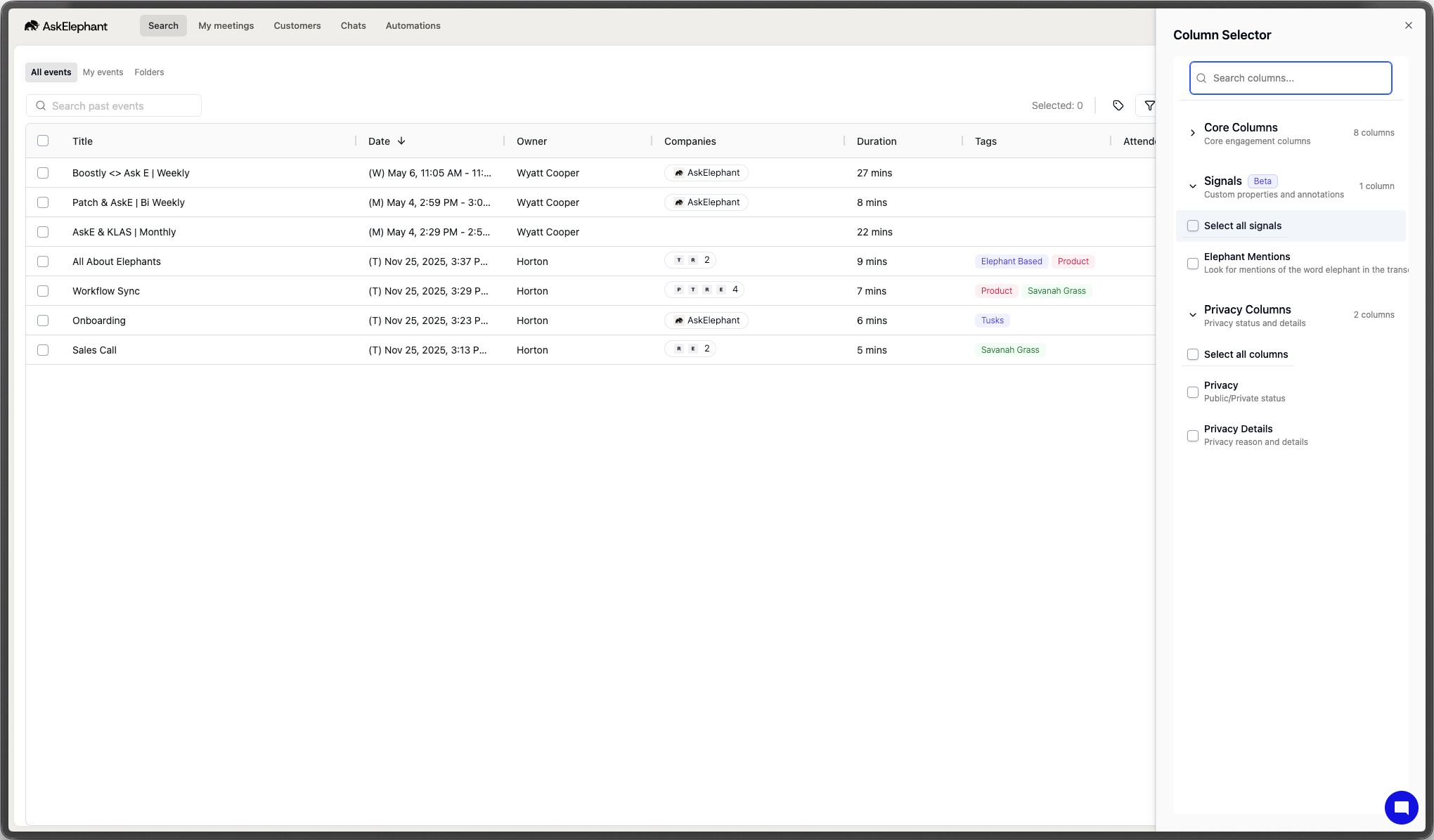This screenshot has height=840, width=1434.
Task: Click the Onboarding event title
Action: click(99, 321)
